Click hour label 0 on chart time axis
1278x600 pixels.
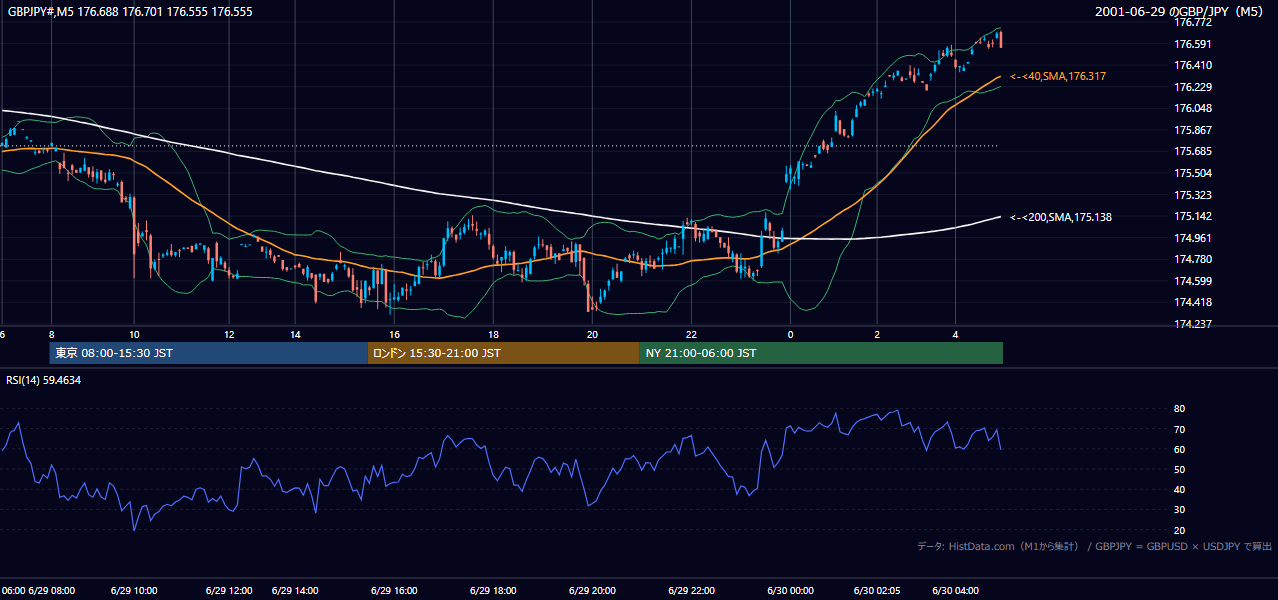click(790, 334)
